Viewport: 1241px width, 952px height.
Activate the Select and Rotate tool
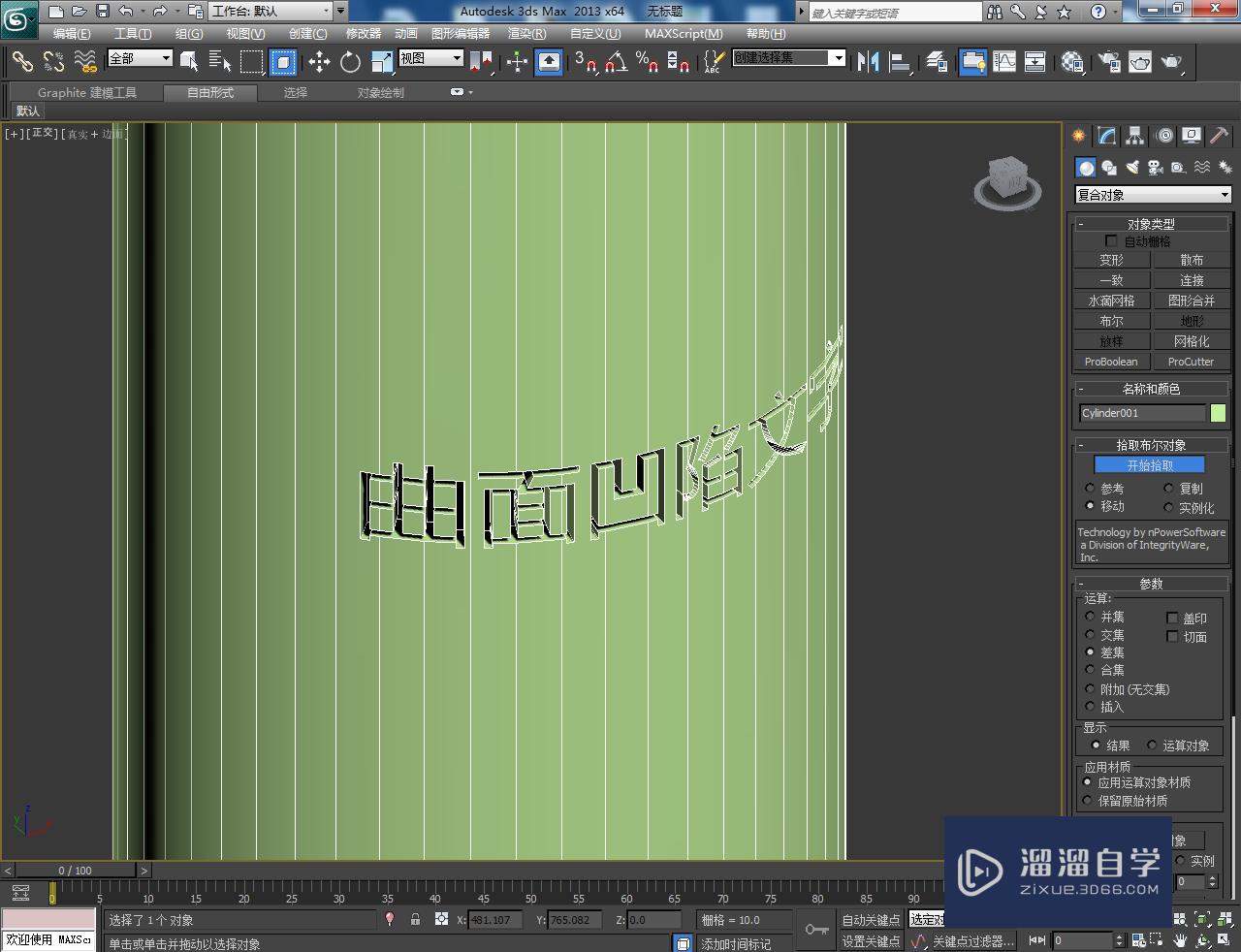coord(350,62)
